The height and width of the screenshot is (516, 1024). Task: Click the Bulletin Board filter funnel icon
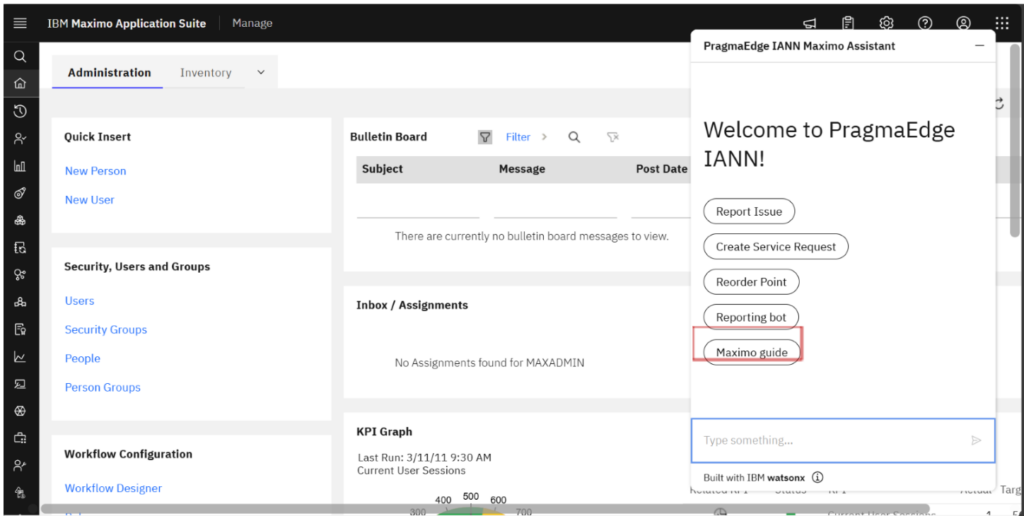click(485, 137)
